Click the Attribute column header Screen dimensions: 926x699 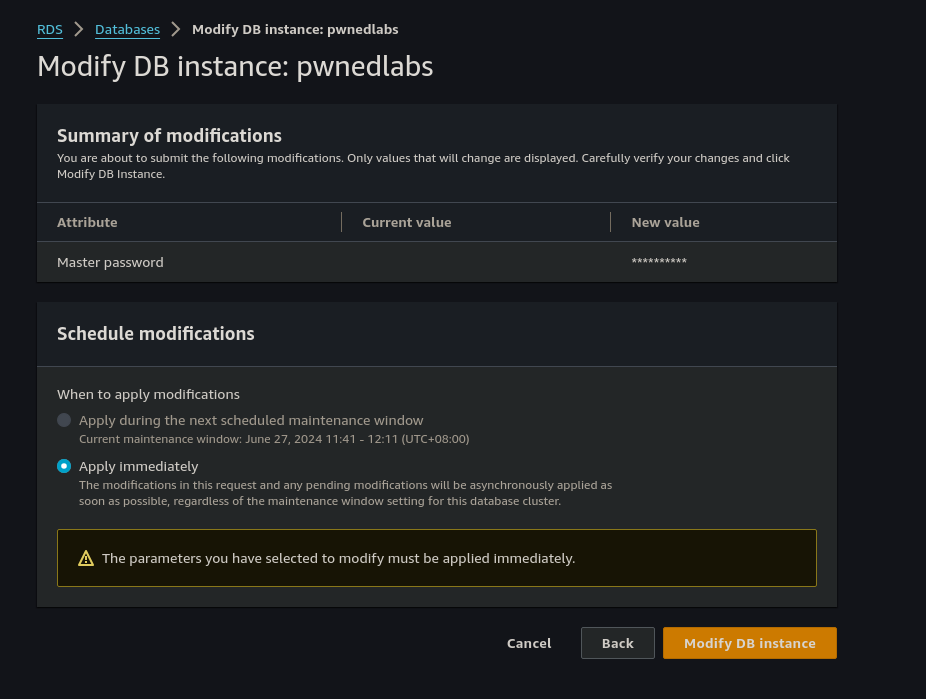87,222
